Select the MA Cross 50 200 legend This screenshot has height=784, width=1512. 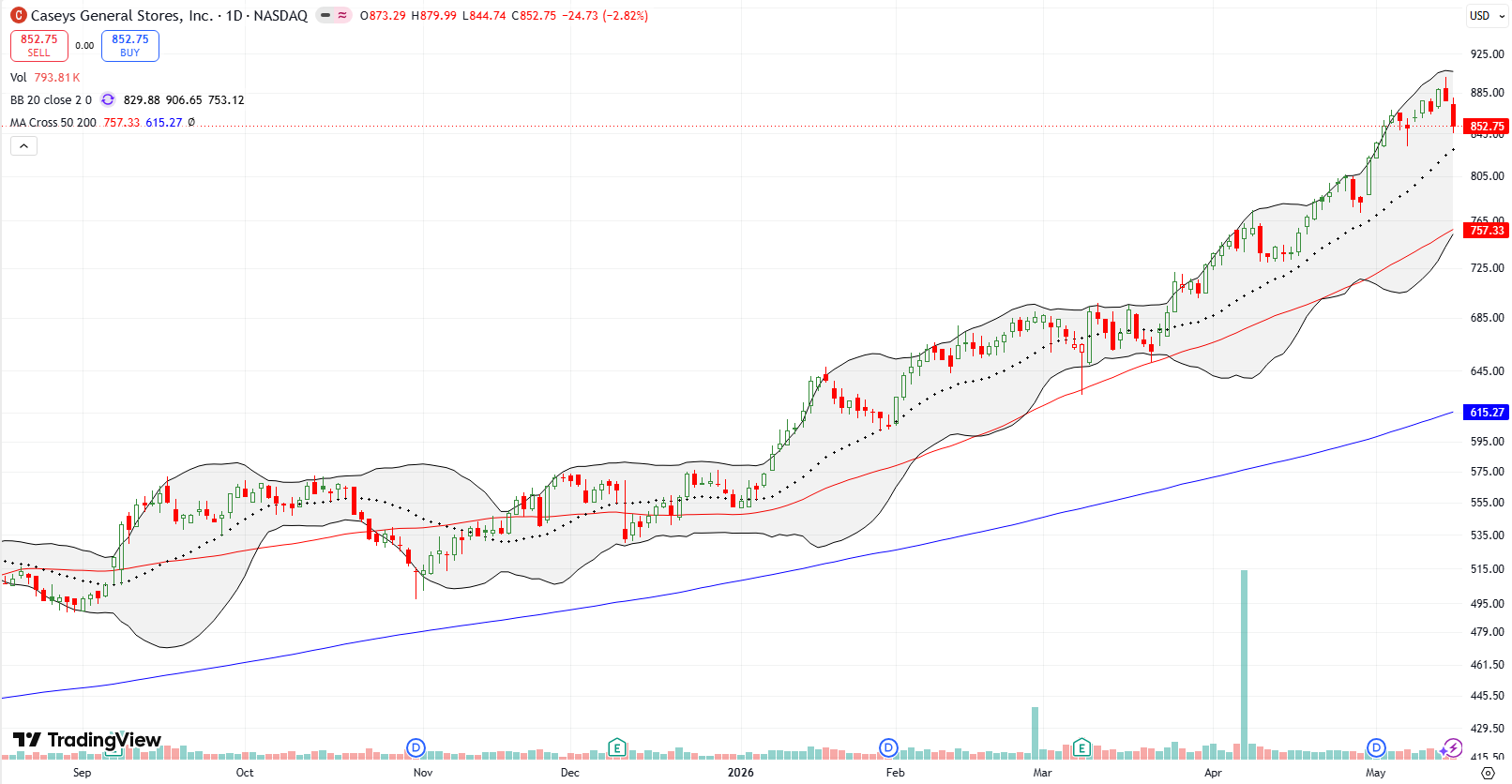(x=53, y=123)
